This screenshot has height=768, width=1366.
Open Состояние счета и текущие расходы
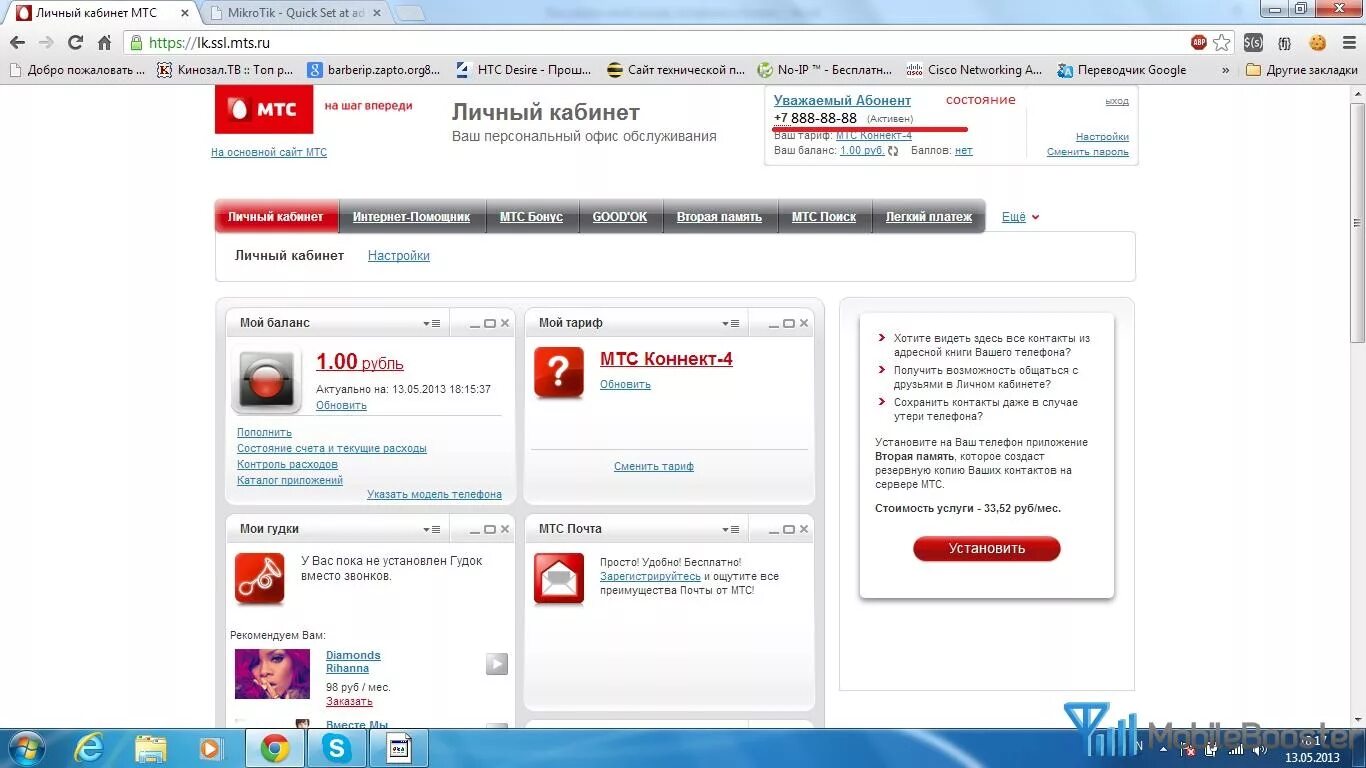tap(332, 448)
